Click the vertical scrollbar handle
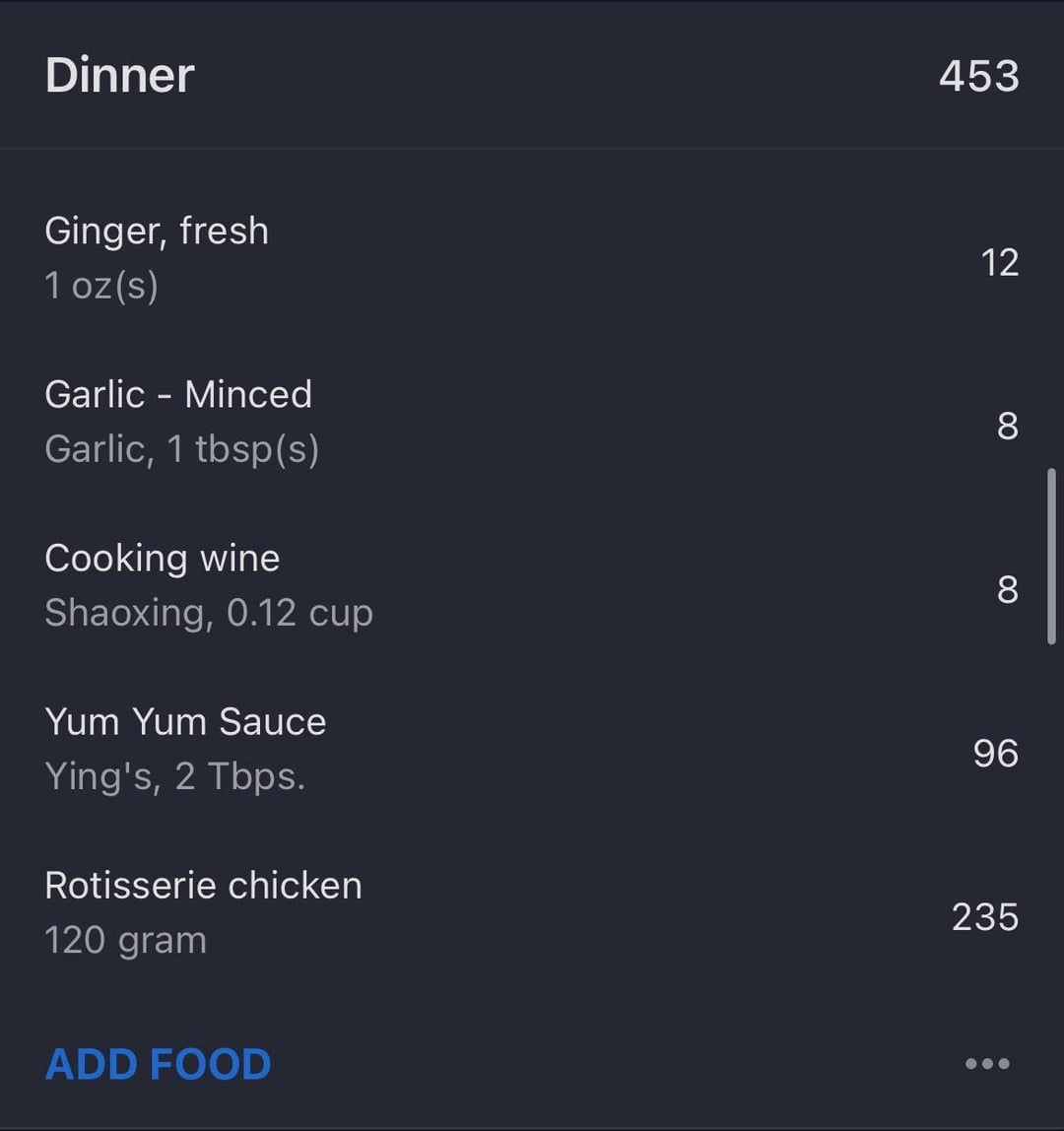This screenshot has width=1064, height=1131. coord(1051,557)
